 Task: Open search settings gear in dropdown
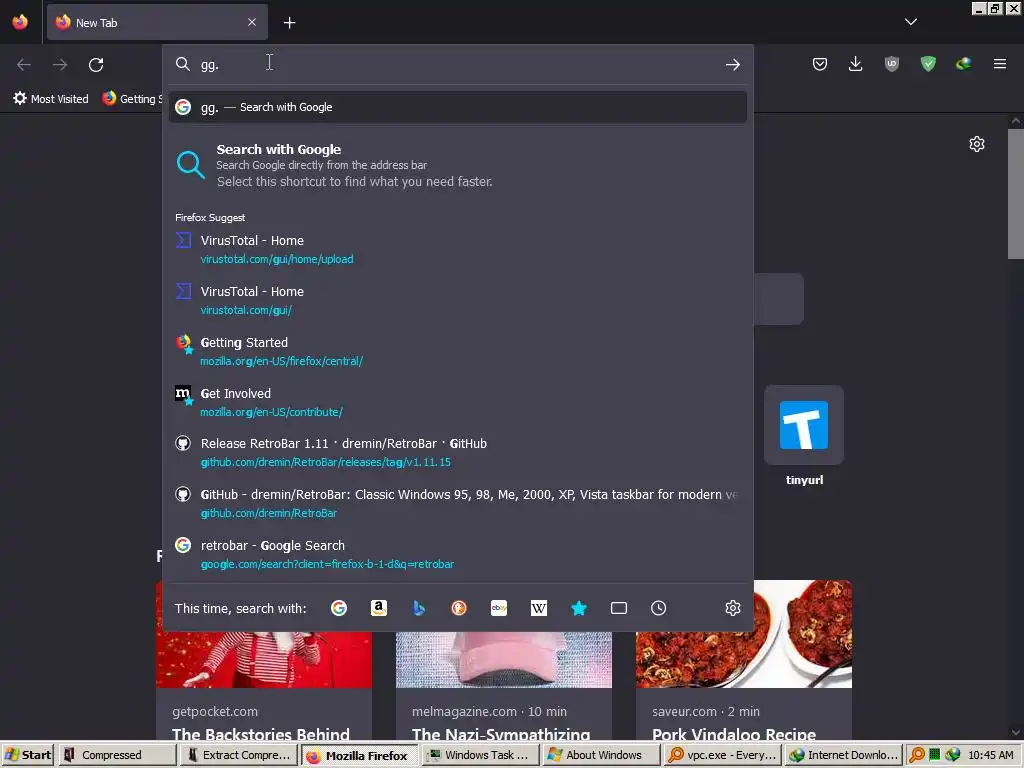(x=733, y=608)
